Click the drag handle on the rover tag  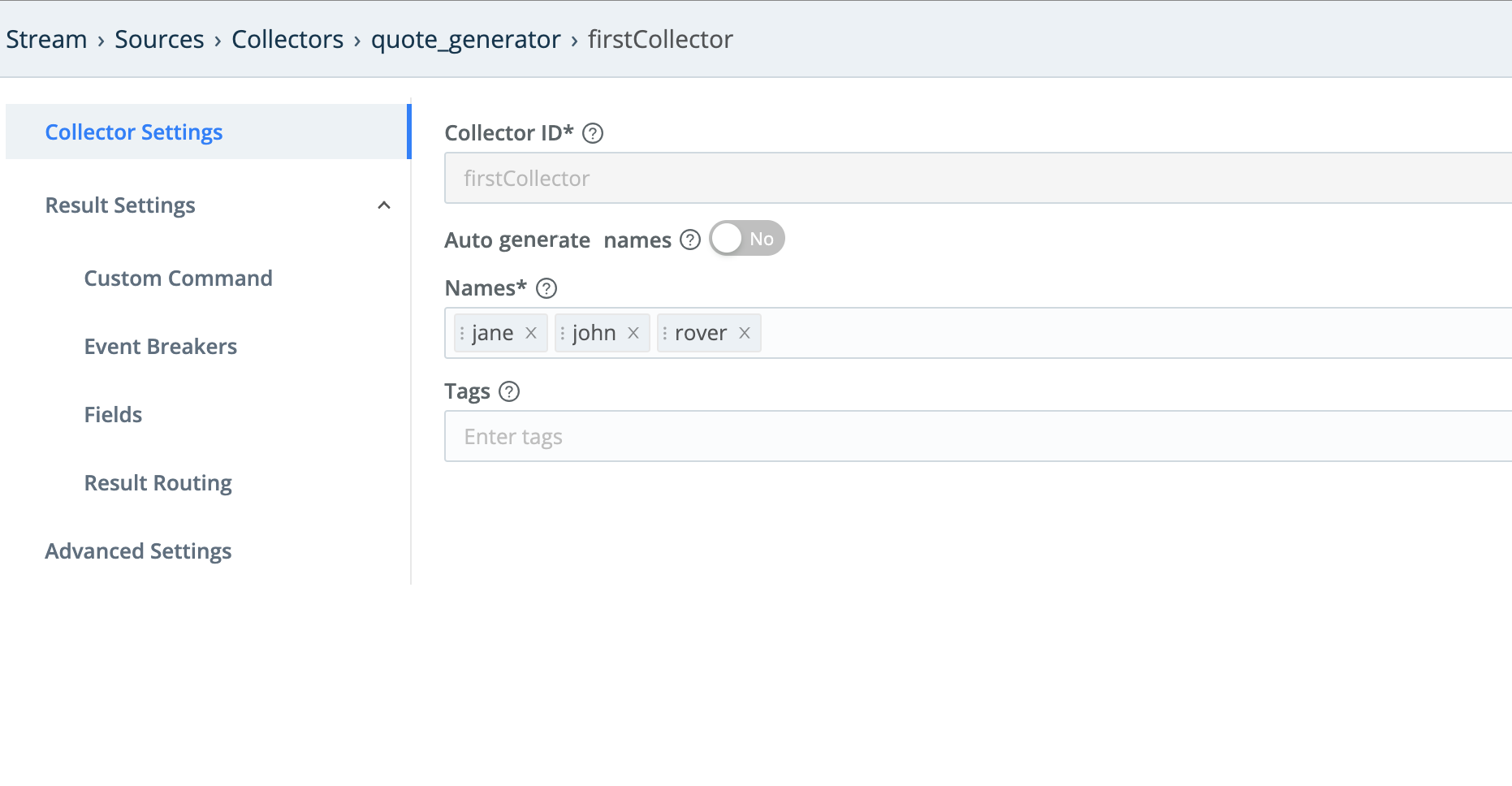[x=665, y=333]
